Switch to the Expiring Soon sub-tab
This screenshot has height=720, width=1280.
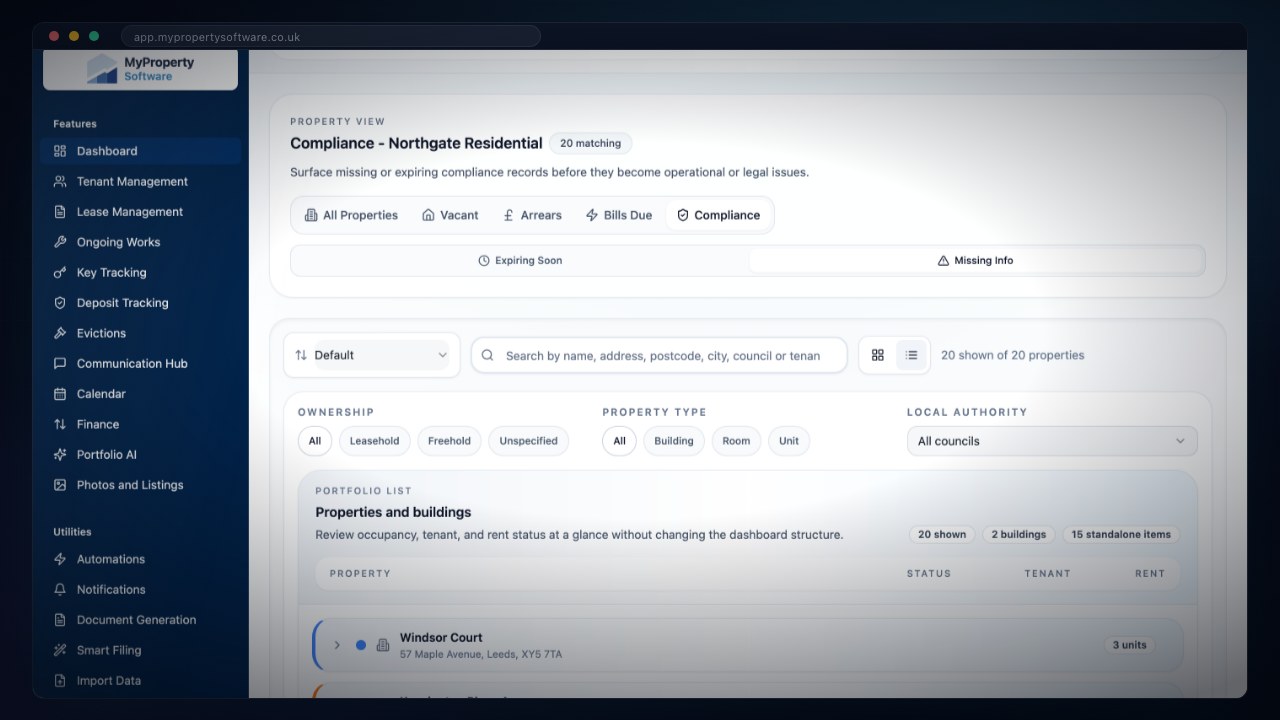click(x=520, y=260)
